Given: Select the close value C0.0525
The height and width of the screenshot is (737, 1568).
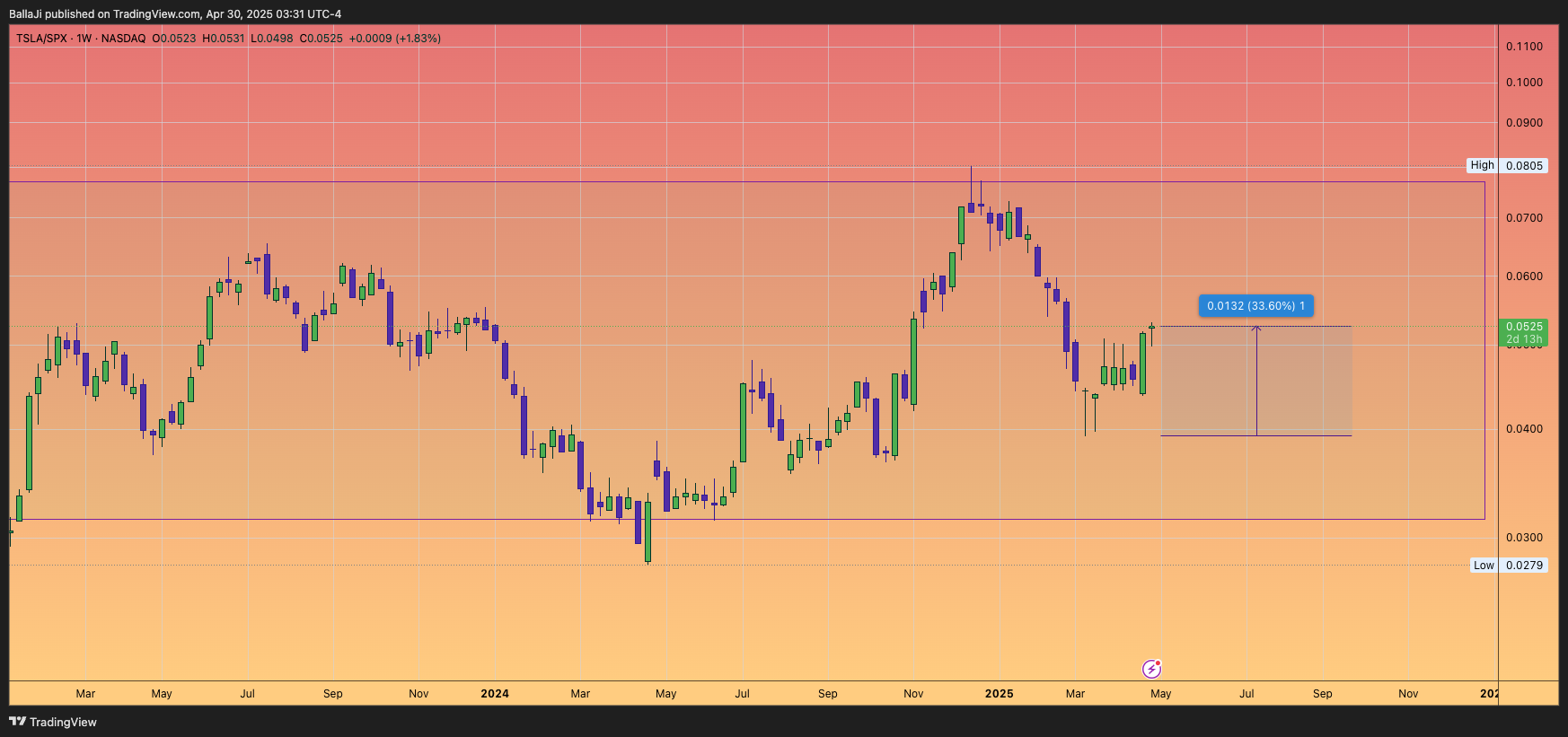Looking at the screenshot, I should (322, 39).
